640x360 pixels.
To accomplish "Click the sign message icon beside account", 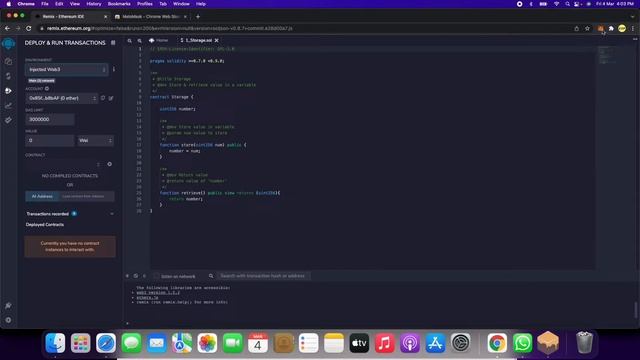I will 111,98.
